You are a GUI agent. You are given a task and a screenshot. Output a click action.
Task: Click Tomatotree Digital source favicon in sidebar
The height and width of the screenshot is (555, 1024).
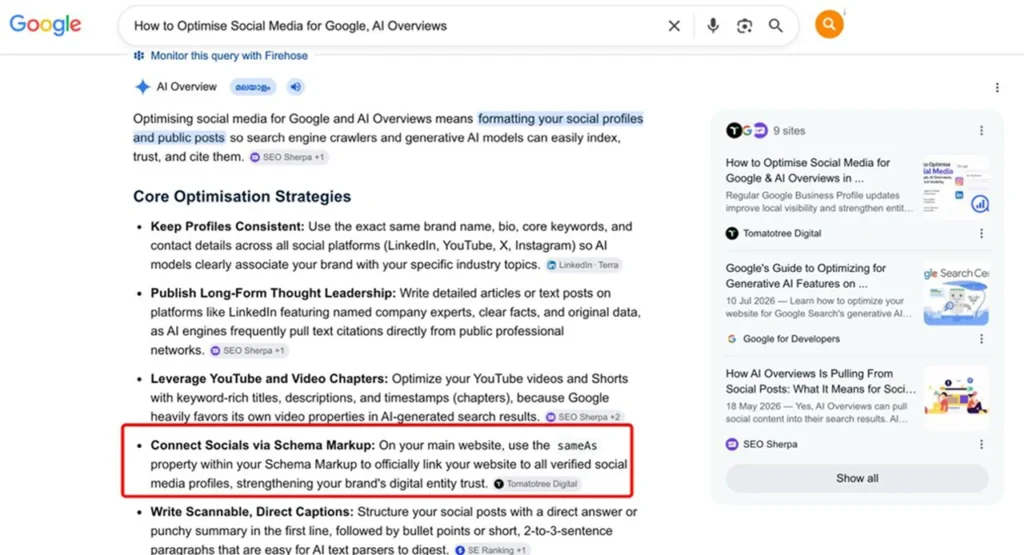[732, 233]
